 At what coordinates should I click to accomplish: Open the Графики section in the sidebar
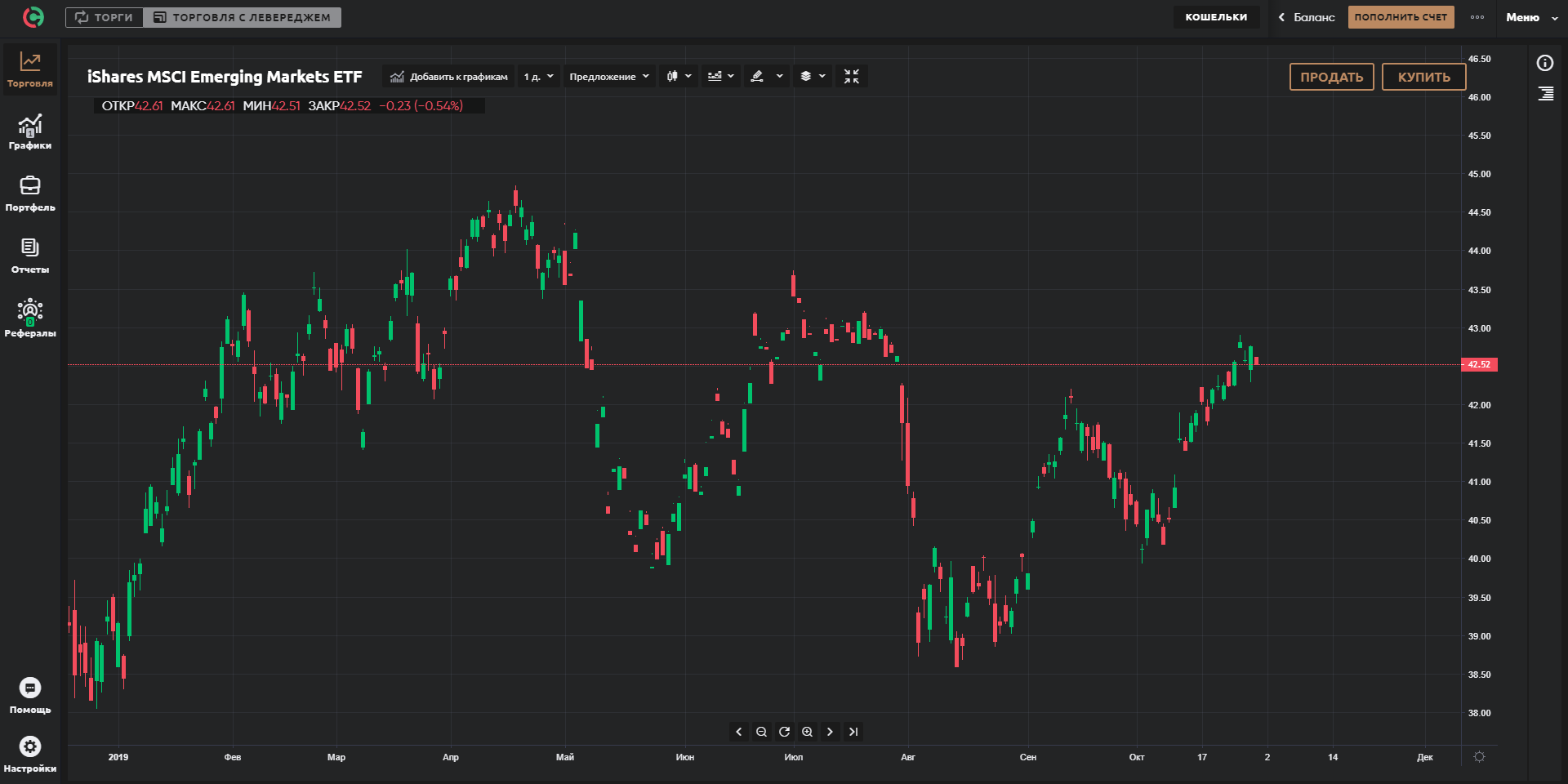coord(30,132)
